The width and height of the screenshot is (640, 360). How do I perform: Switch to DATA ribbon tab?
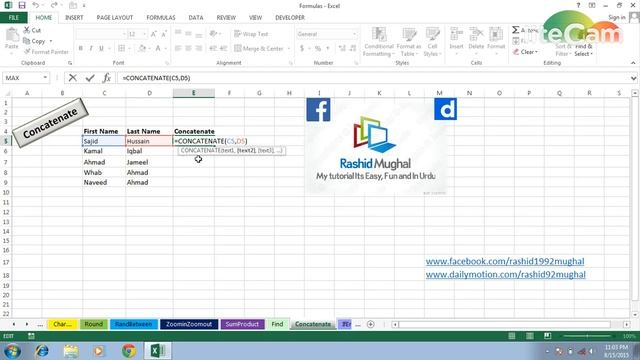(x=196, y=18)
